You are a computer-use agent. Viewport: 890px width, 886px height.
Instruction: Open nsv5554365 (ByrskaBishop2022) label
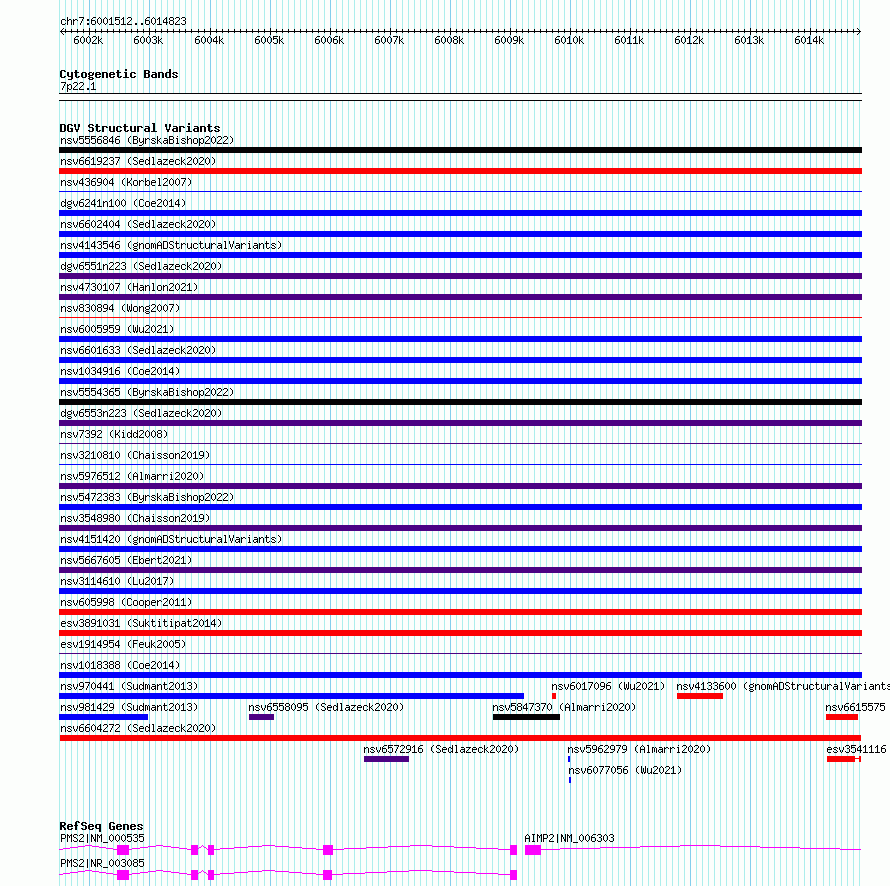pos(147,392)
